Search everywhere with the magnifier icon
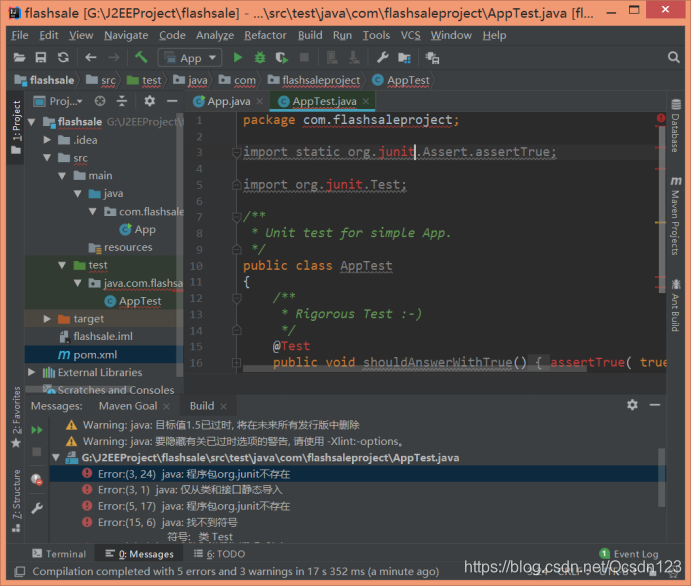This screenshot has width=692, height=586. 673,57
